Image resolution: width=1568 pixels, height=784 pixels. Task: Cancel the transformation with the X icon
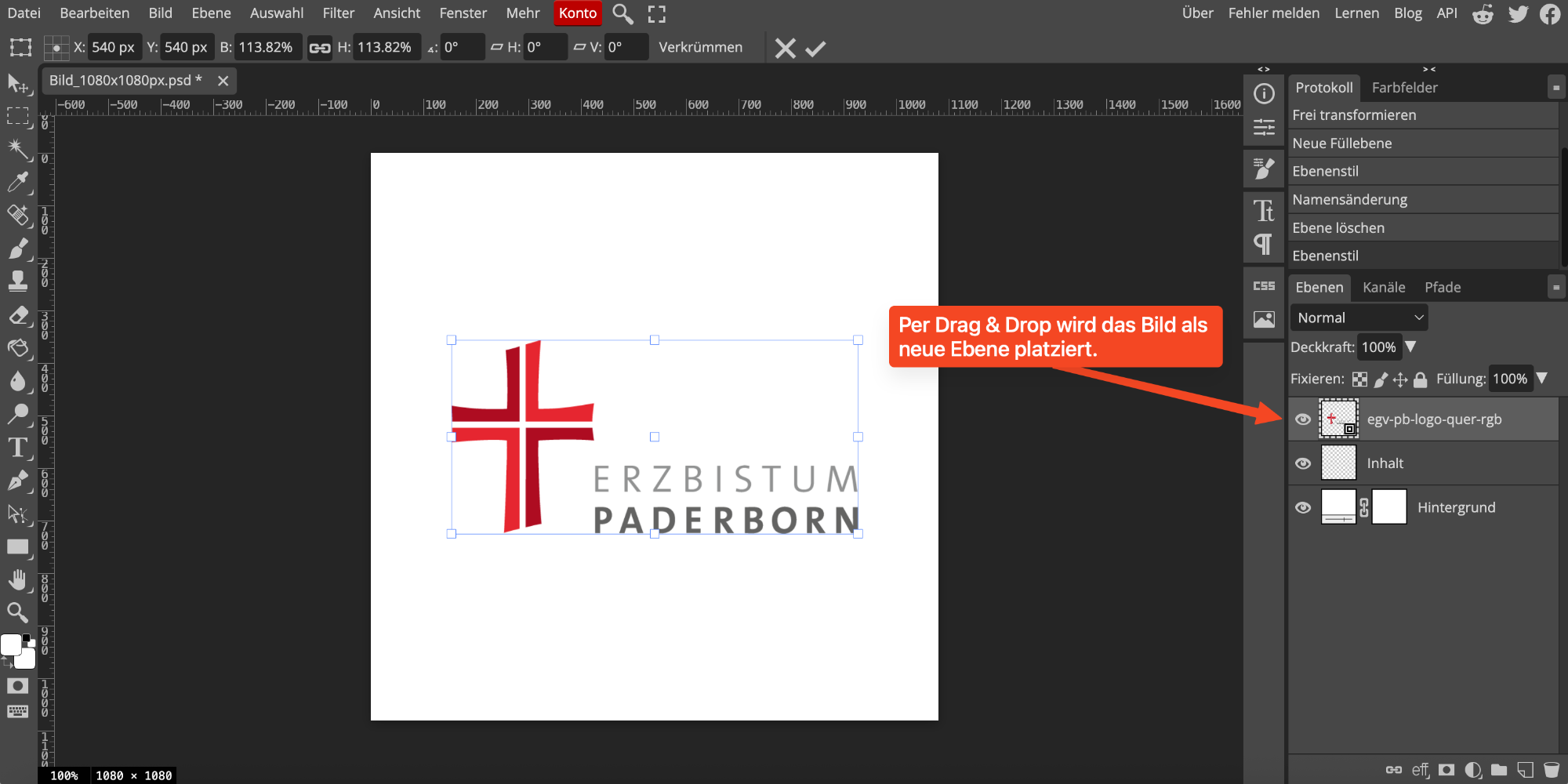[785, 49]
